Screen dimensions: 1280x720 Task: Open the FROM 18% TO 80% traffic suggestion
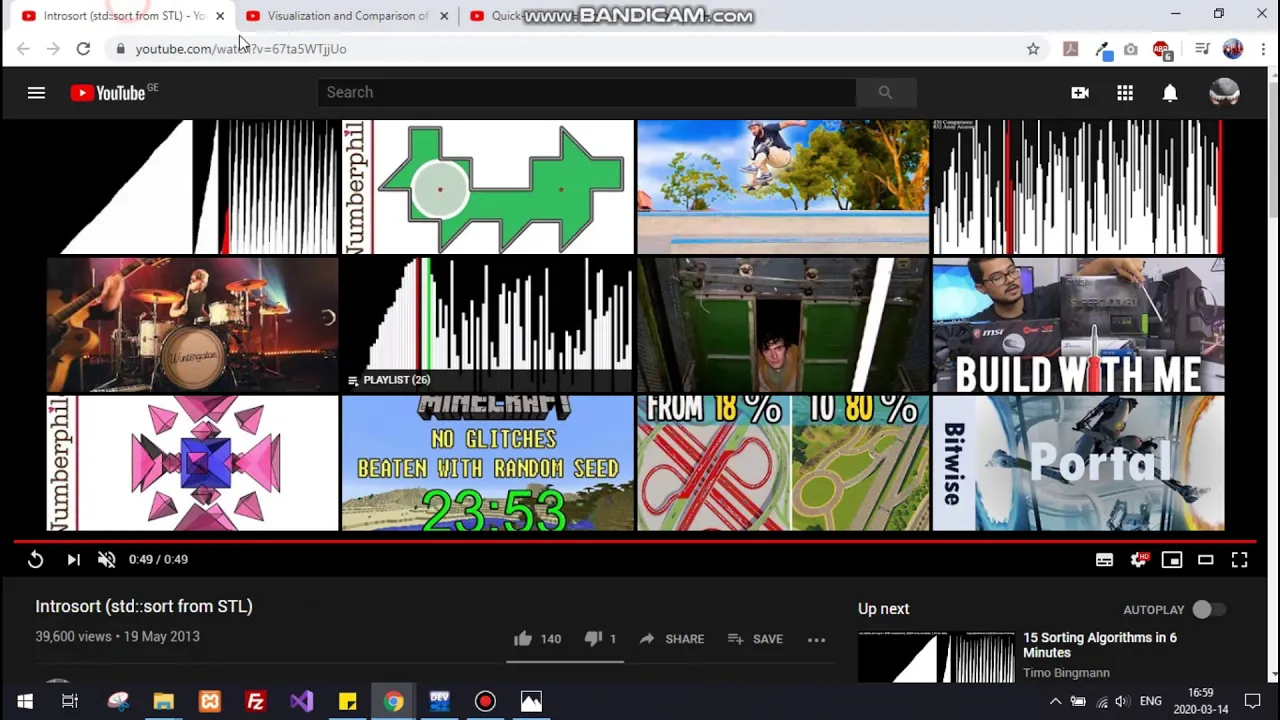783,463
